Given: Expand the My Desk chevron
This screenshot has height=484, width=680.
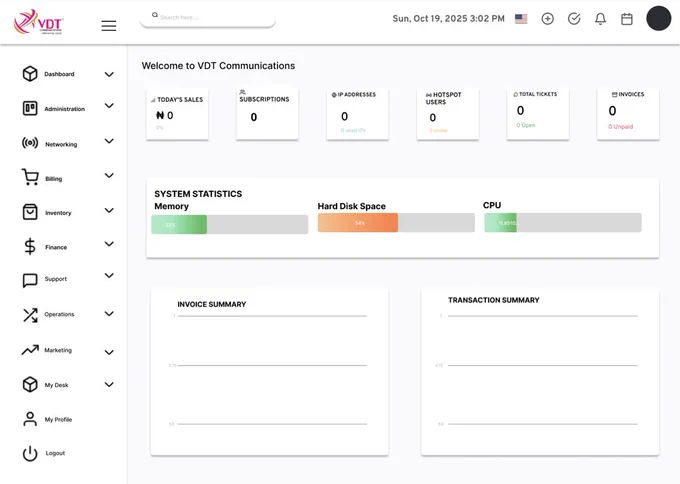Looking at the screenshot, I should coord(109,384).
